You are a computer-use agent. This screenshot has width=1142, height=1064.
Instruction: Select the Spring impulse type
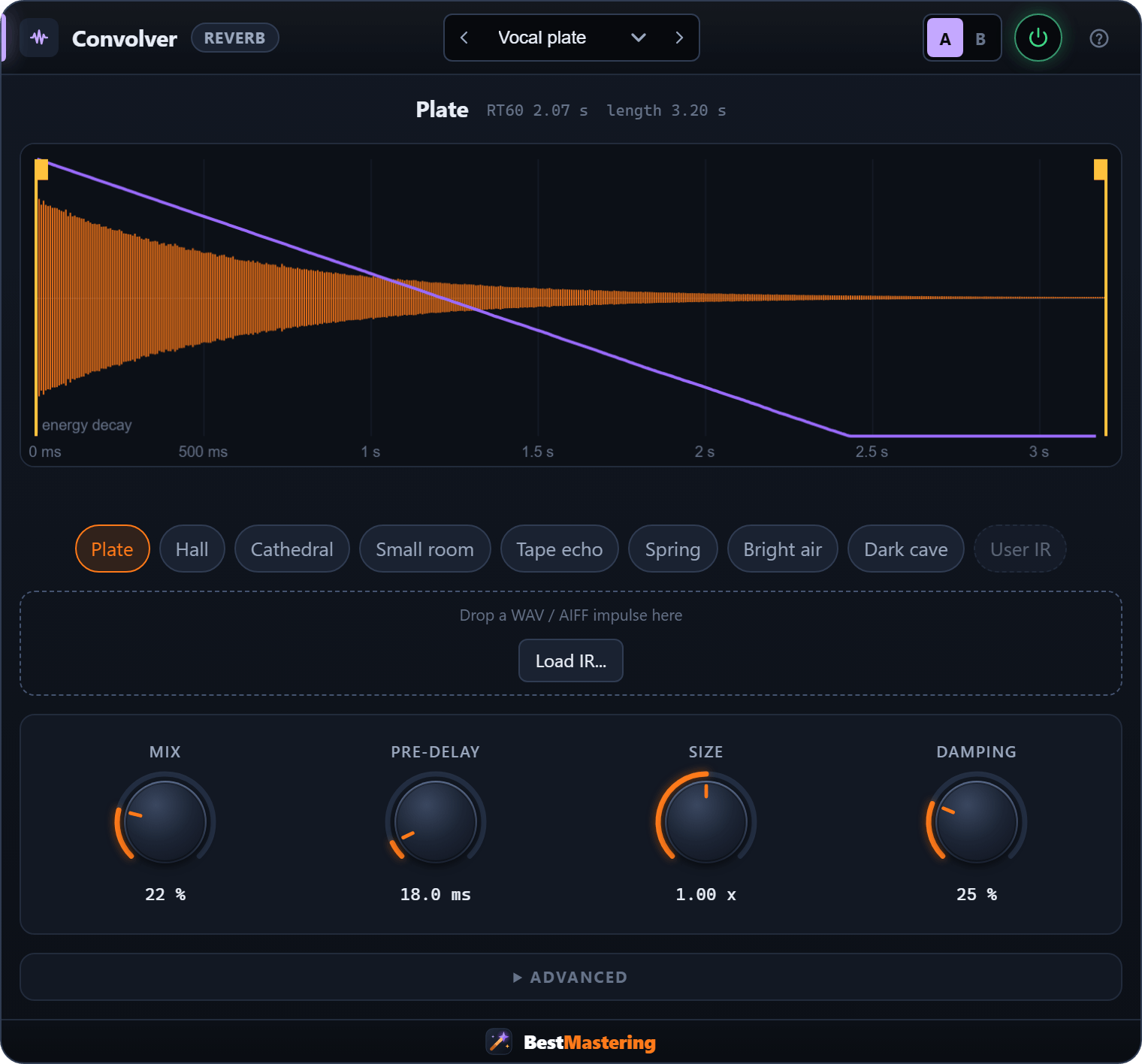(x=673, y=549)
